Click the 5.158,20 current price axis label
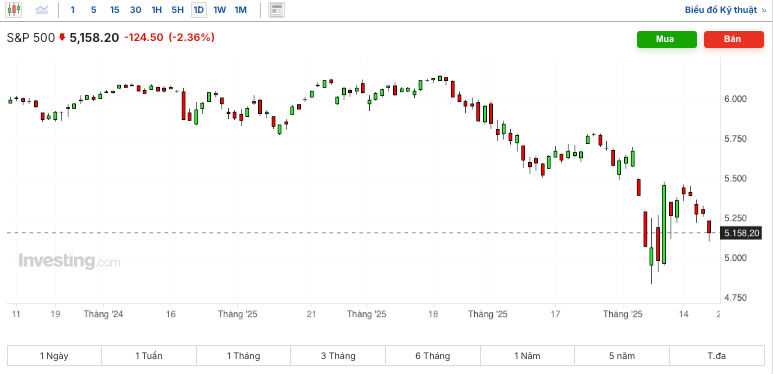773x374 pixels. [x=740, y=233]
